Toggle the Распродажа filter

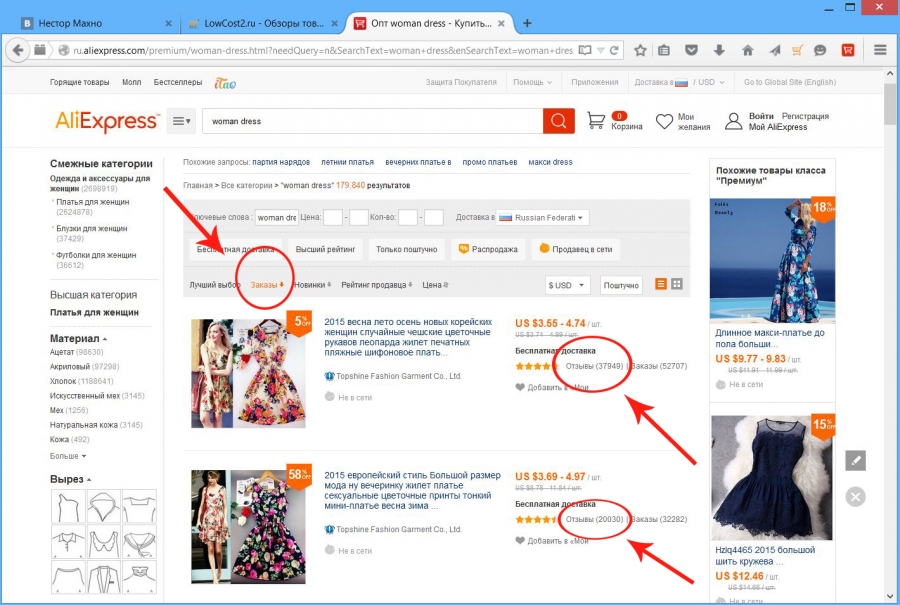(488, 249)
